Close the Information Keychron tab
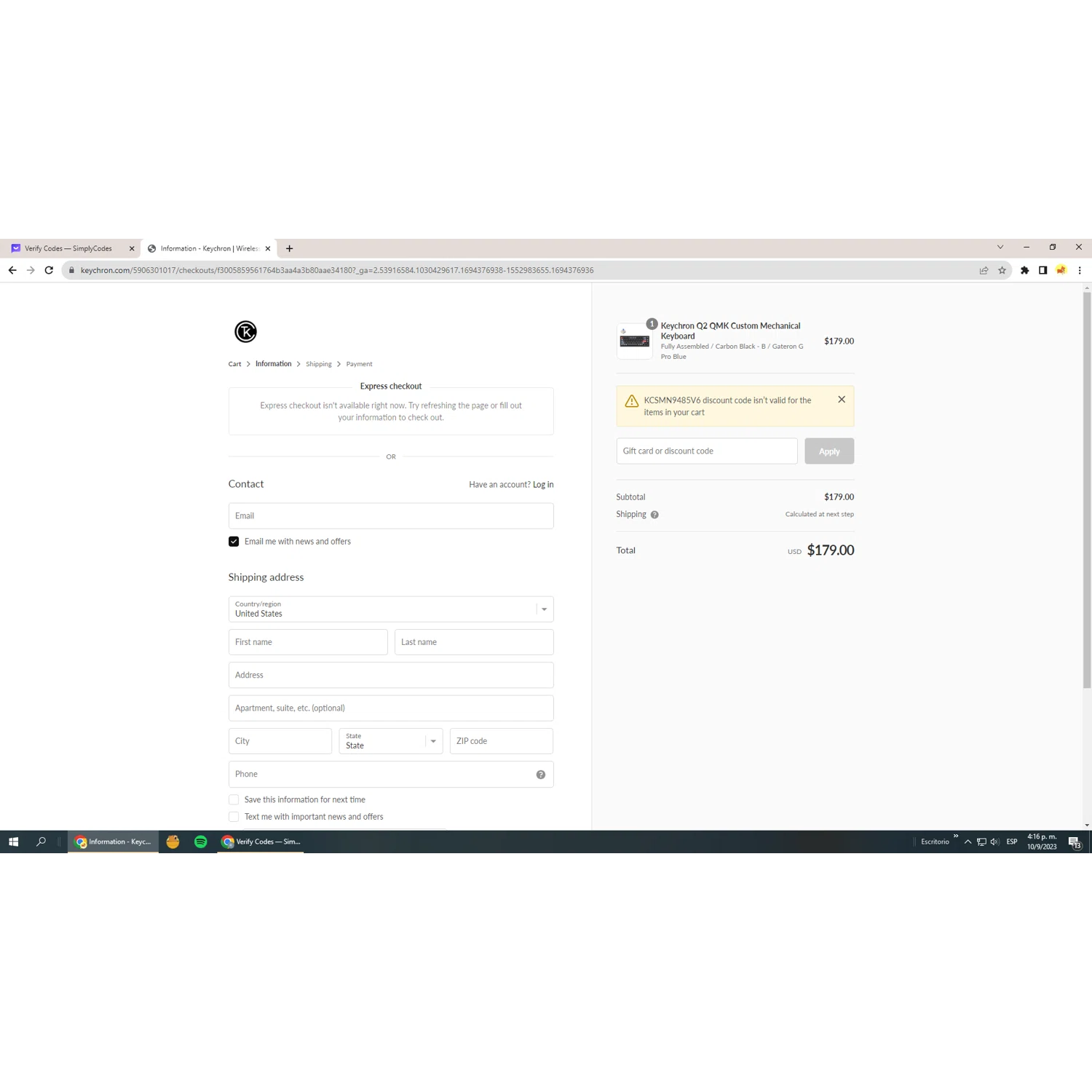 (x=268, y=248)
